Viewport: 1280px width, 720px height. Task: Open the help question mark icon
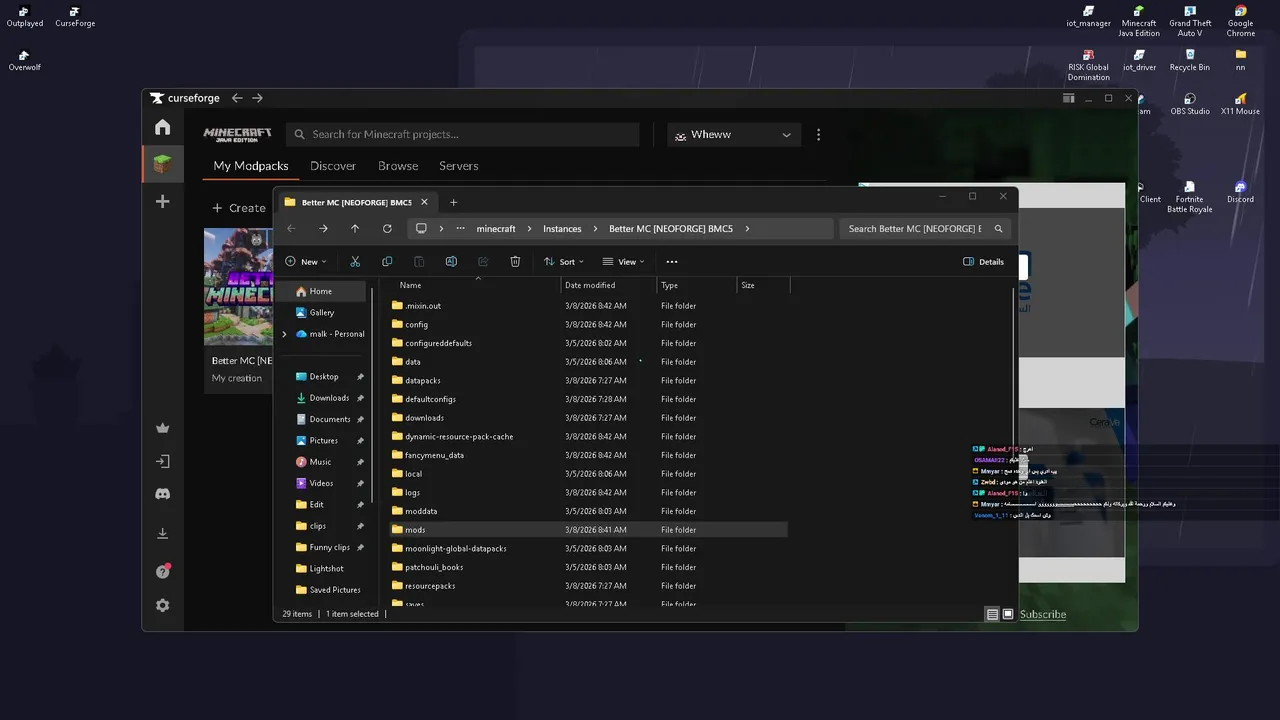click(x=162, y=571)
